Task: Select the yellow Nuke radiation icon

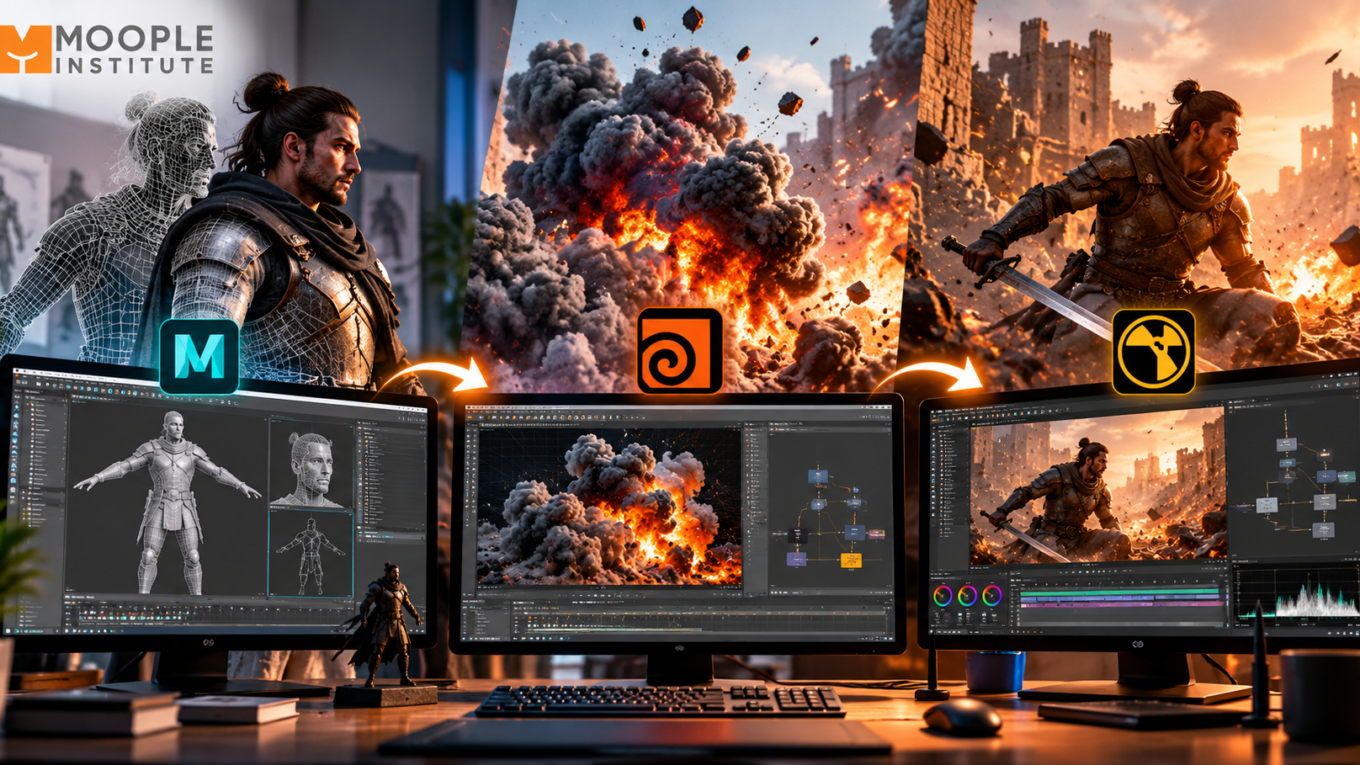Action: 1153,351
